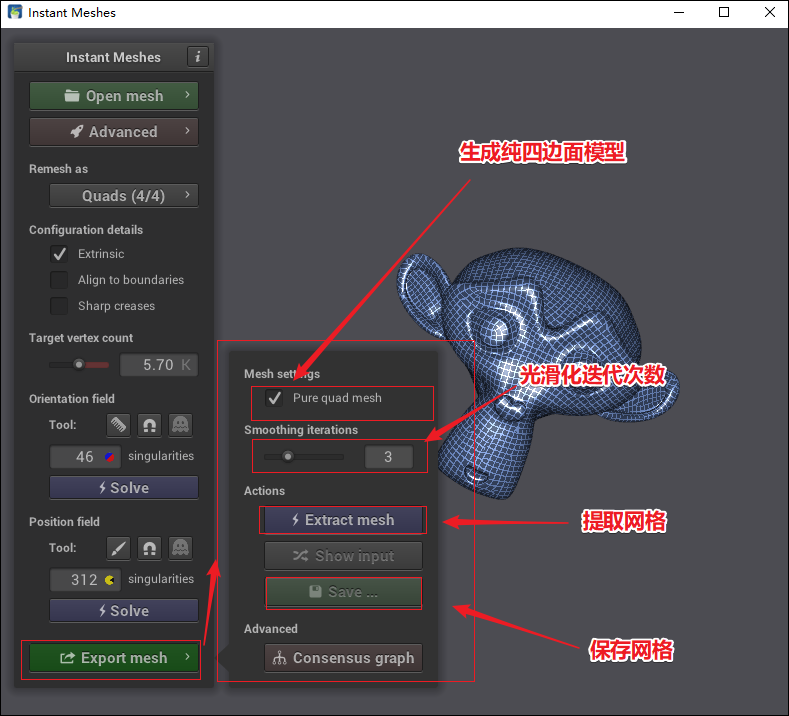Minimize the Instant Meshes window
This screenshot has width=789, height=716.
pos(679,13)
